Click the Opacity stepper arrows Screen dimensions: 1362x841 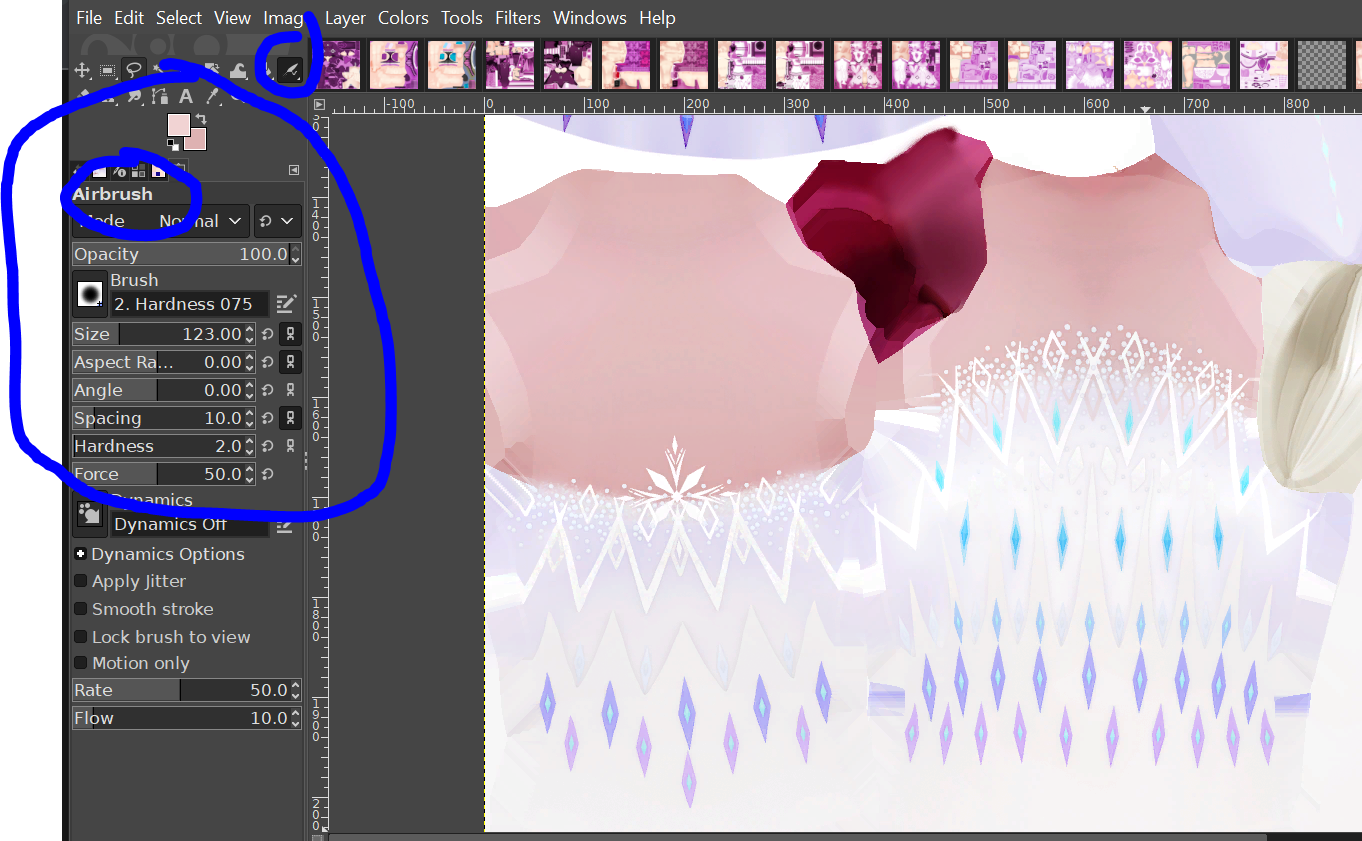[x=295, y=254]
